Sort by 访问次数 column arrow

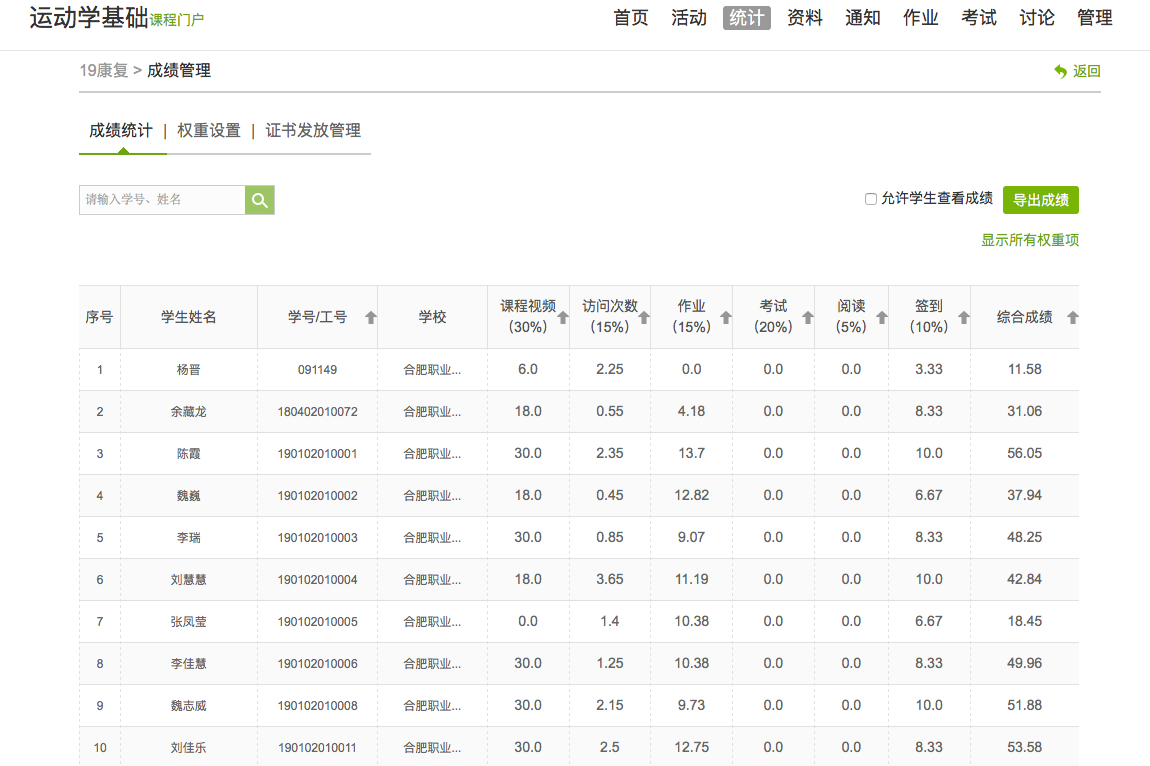644,318
